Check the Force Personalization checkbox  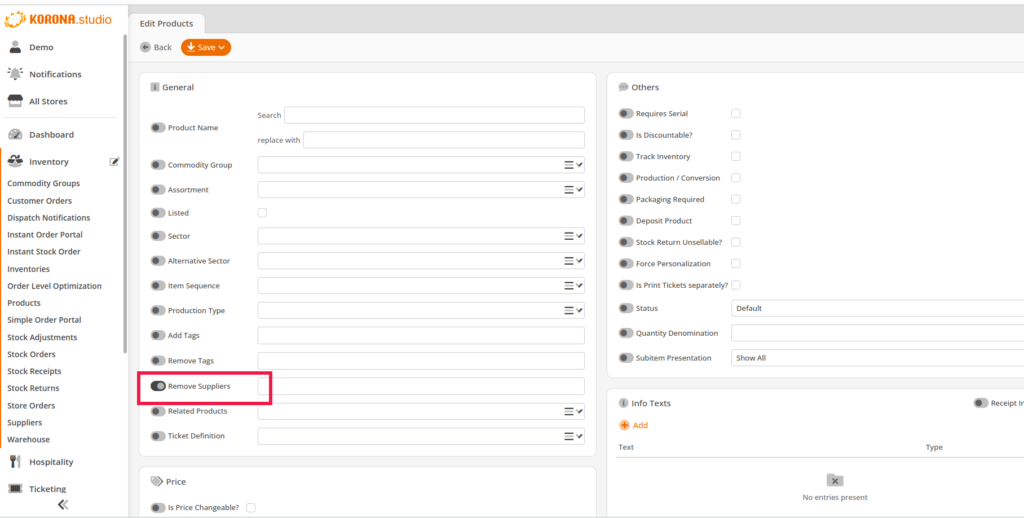(736, 264)
